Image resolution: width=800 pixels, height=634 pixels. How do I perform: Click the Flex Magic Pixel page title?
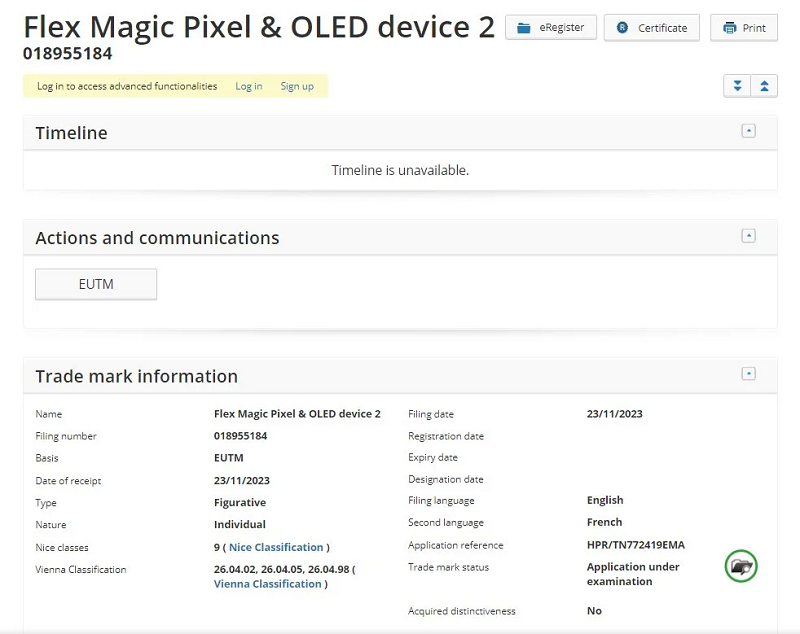[x=258, y=26]
